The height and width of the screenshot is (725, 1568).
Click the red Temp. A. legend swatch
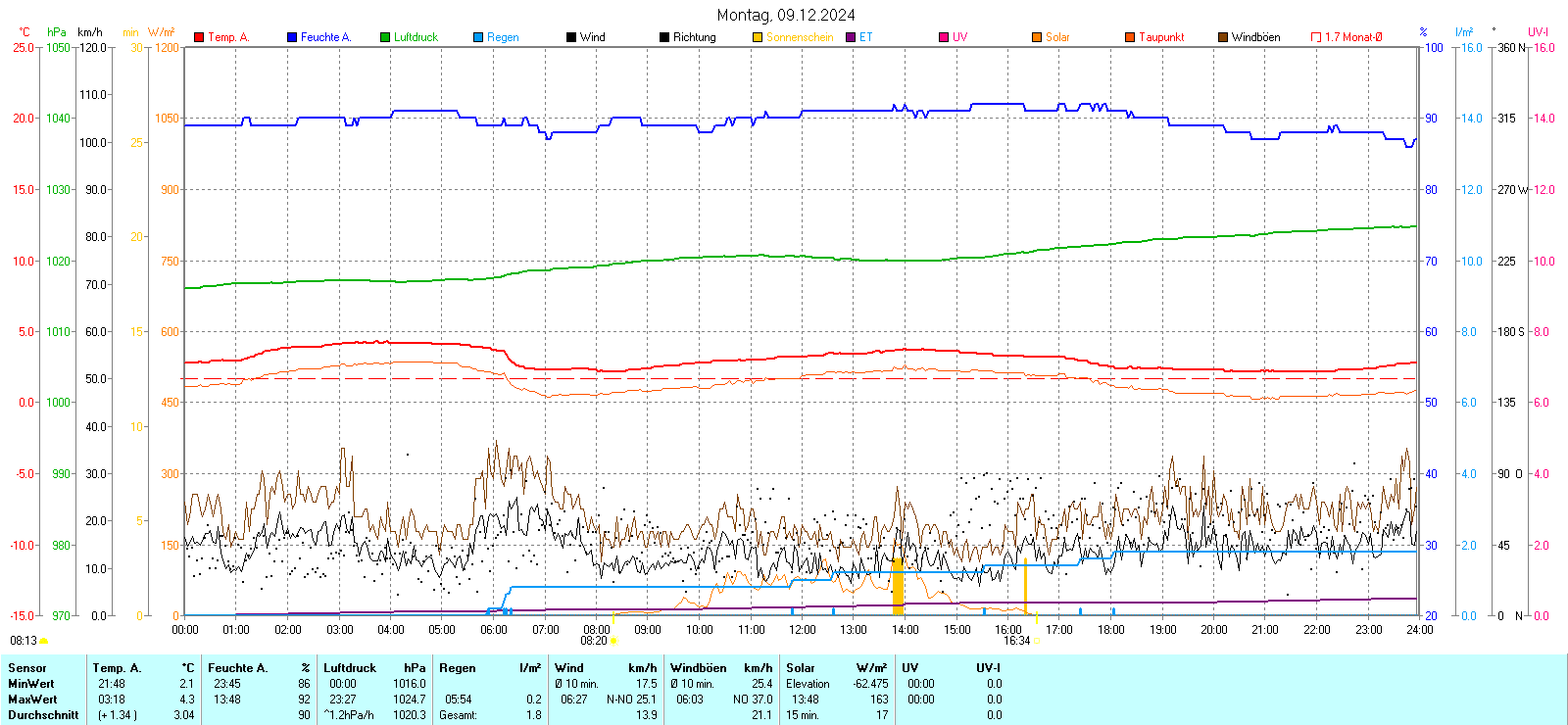tap(199, 37)
